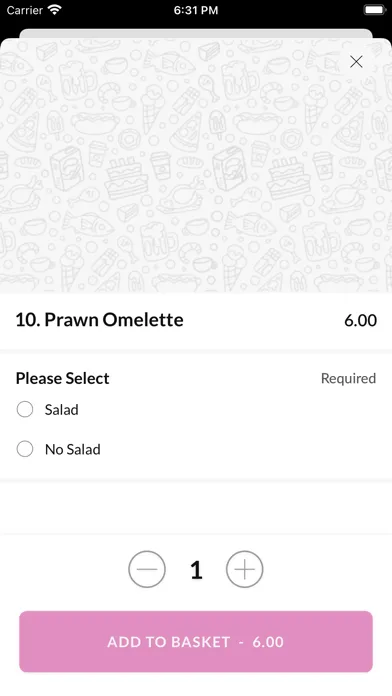The image size is (392, 696).
Task: Add to basket for 6.00
Action: [196, 641]
